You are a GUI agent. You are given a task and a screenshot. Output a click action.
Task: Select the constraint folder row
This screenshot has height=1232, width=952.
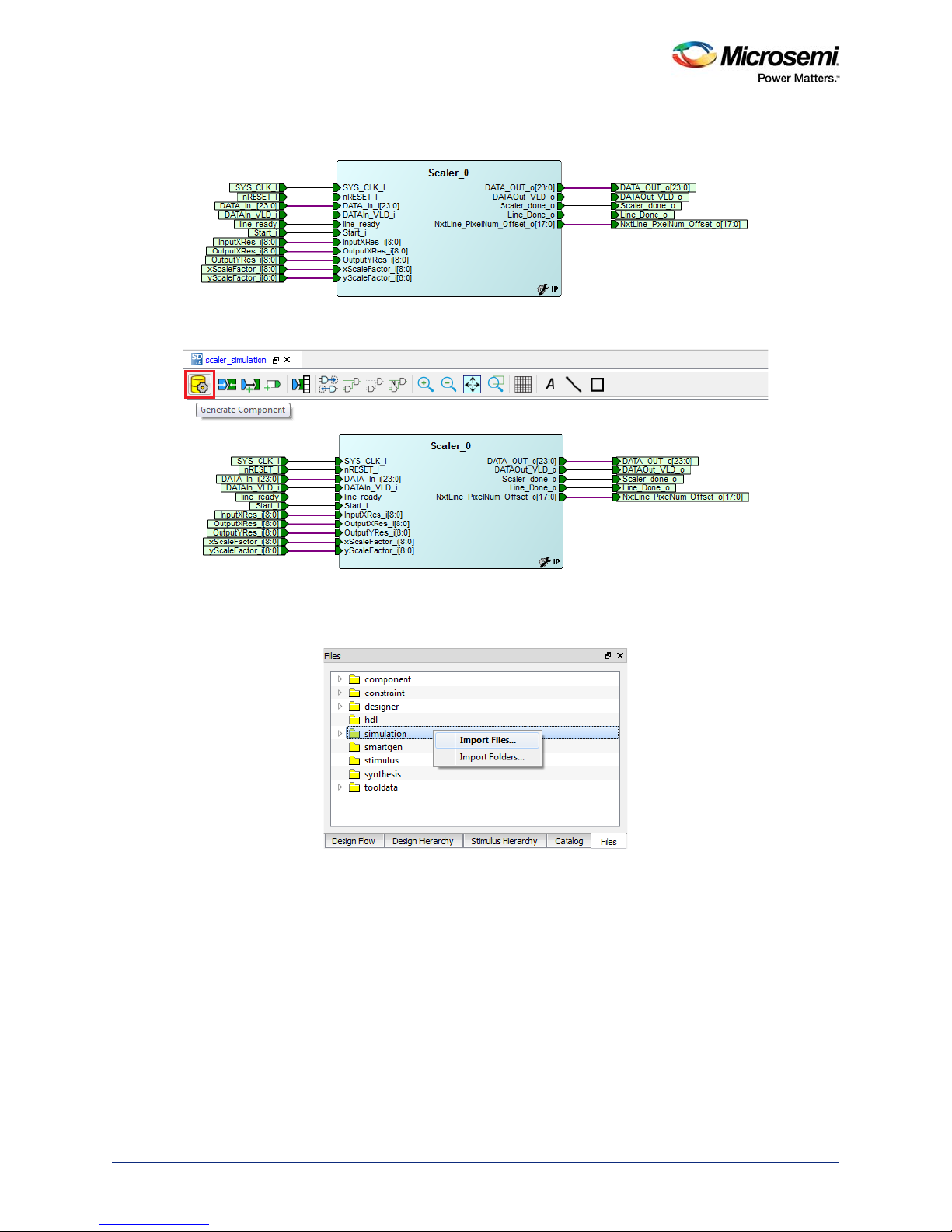click(x=475, y=693)
